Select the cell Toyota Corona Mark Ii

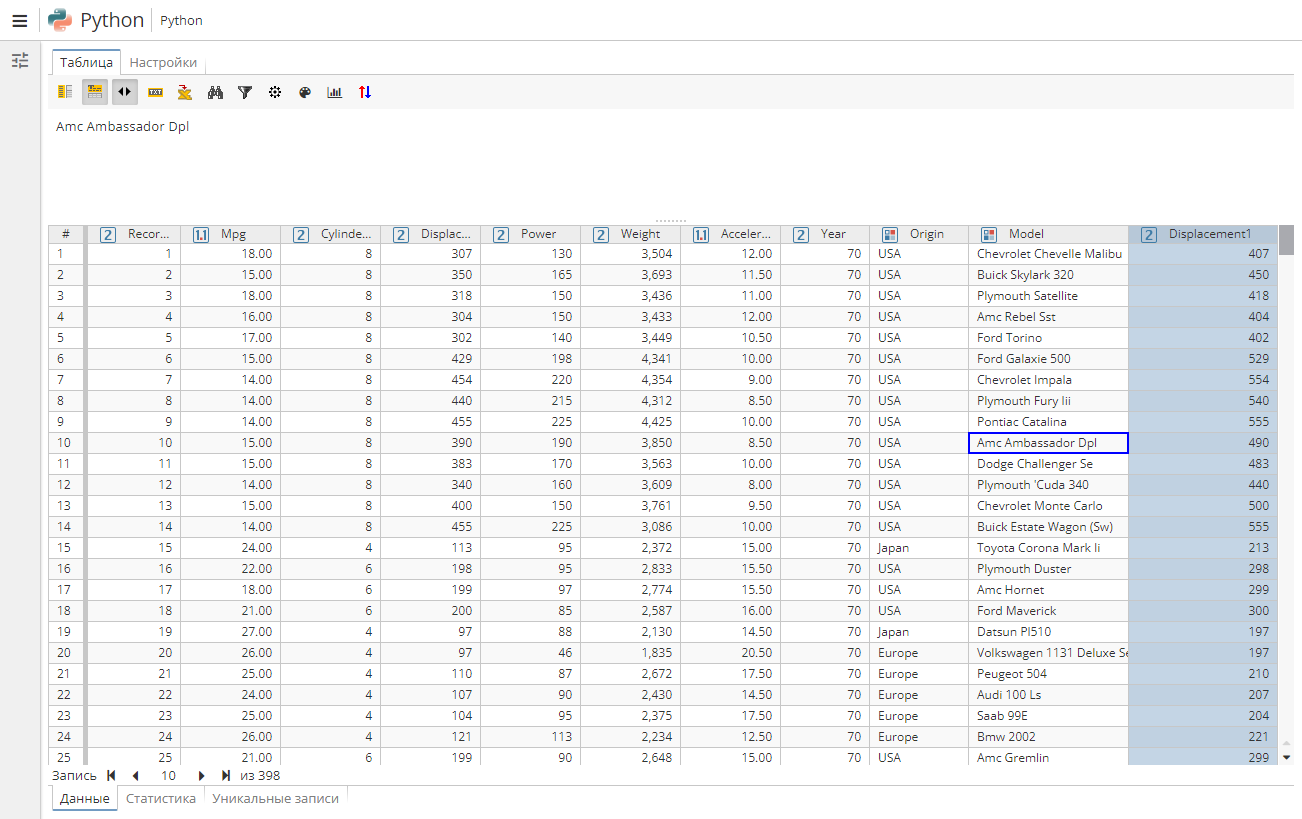(1048, 548)
